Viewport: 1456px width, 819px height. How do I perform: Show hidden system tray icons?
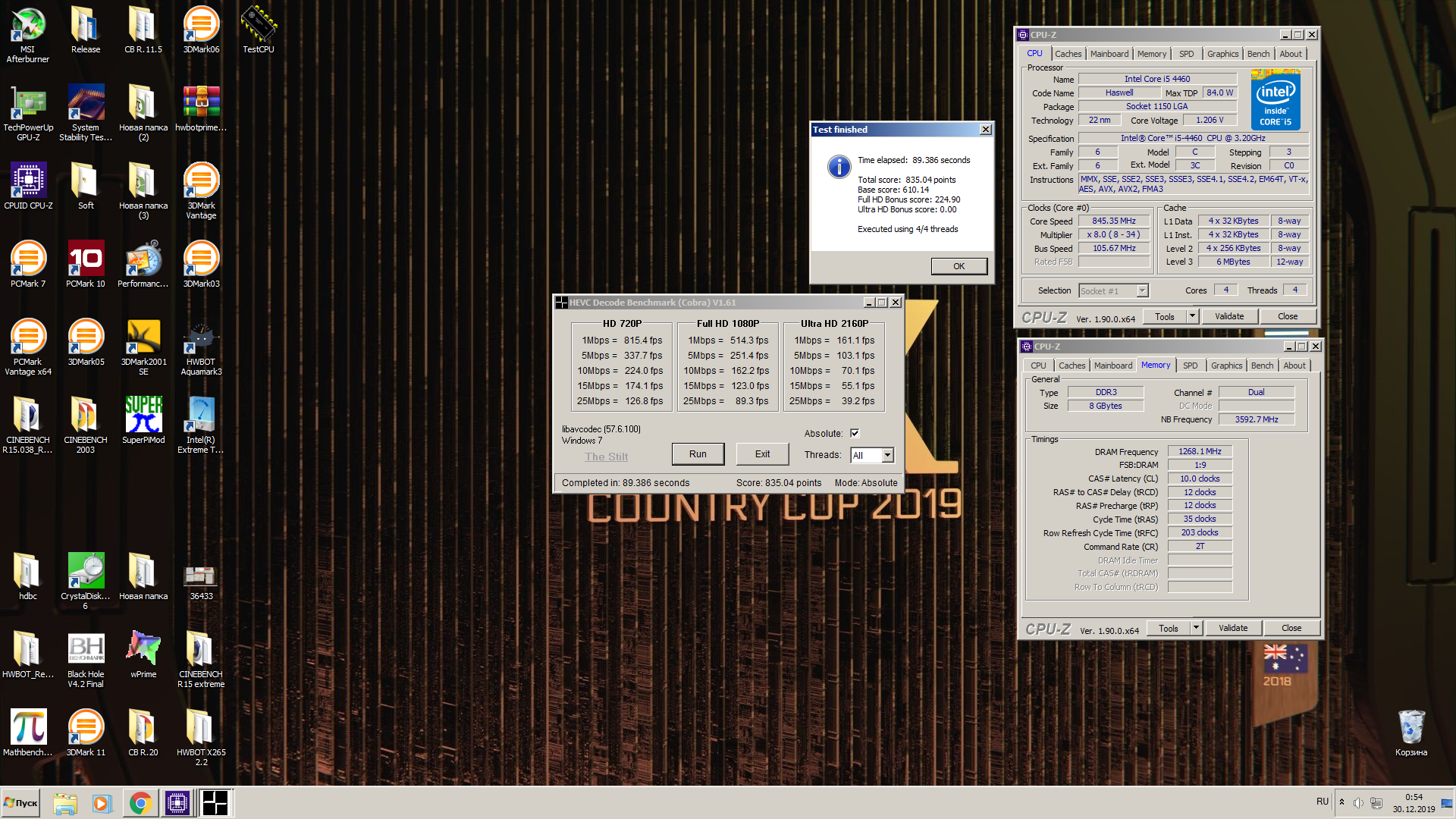pos(1341,802)
